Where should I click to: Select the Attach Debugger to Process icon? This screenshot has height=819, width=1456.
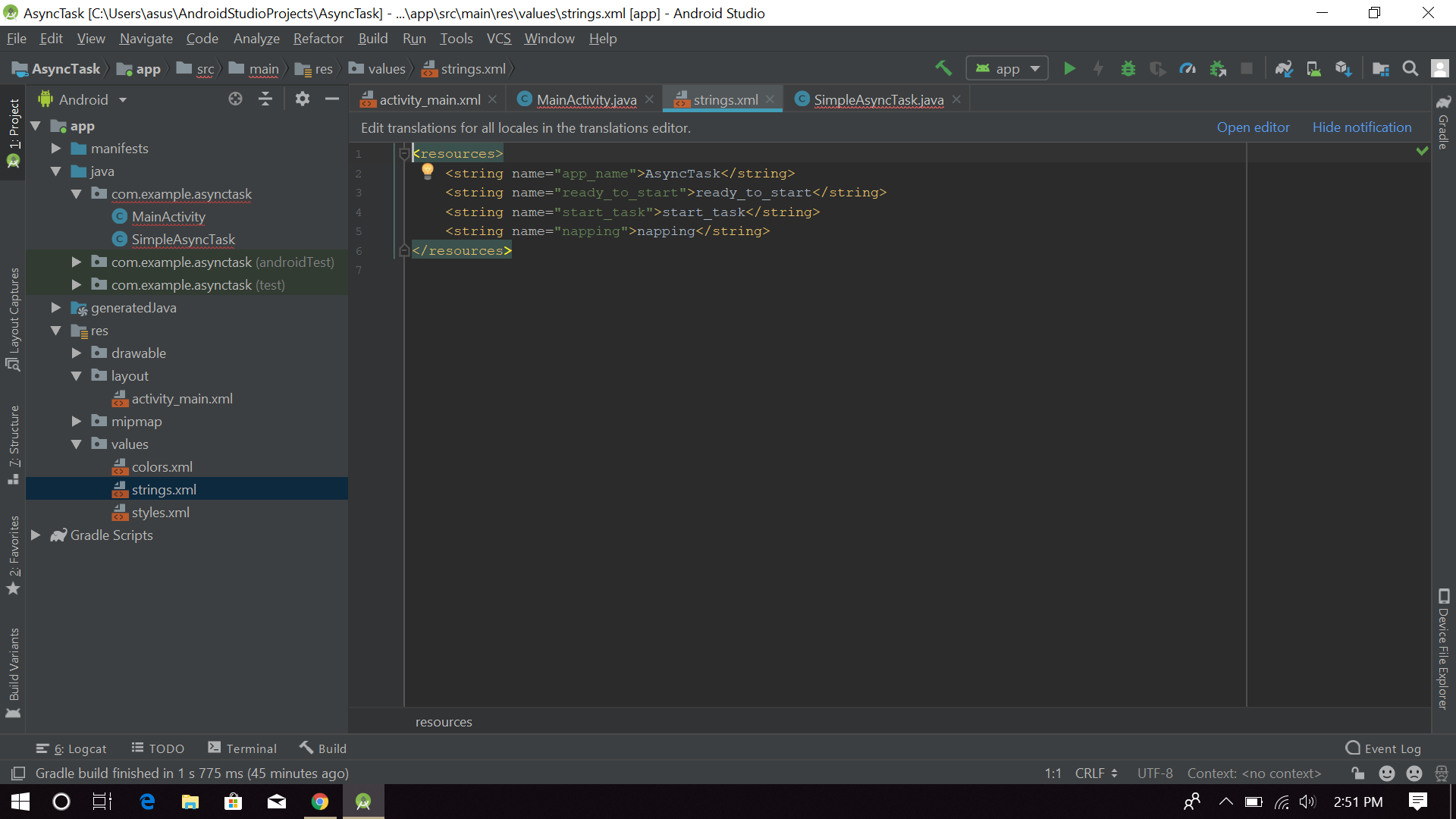point(1218,68)
